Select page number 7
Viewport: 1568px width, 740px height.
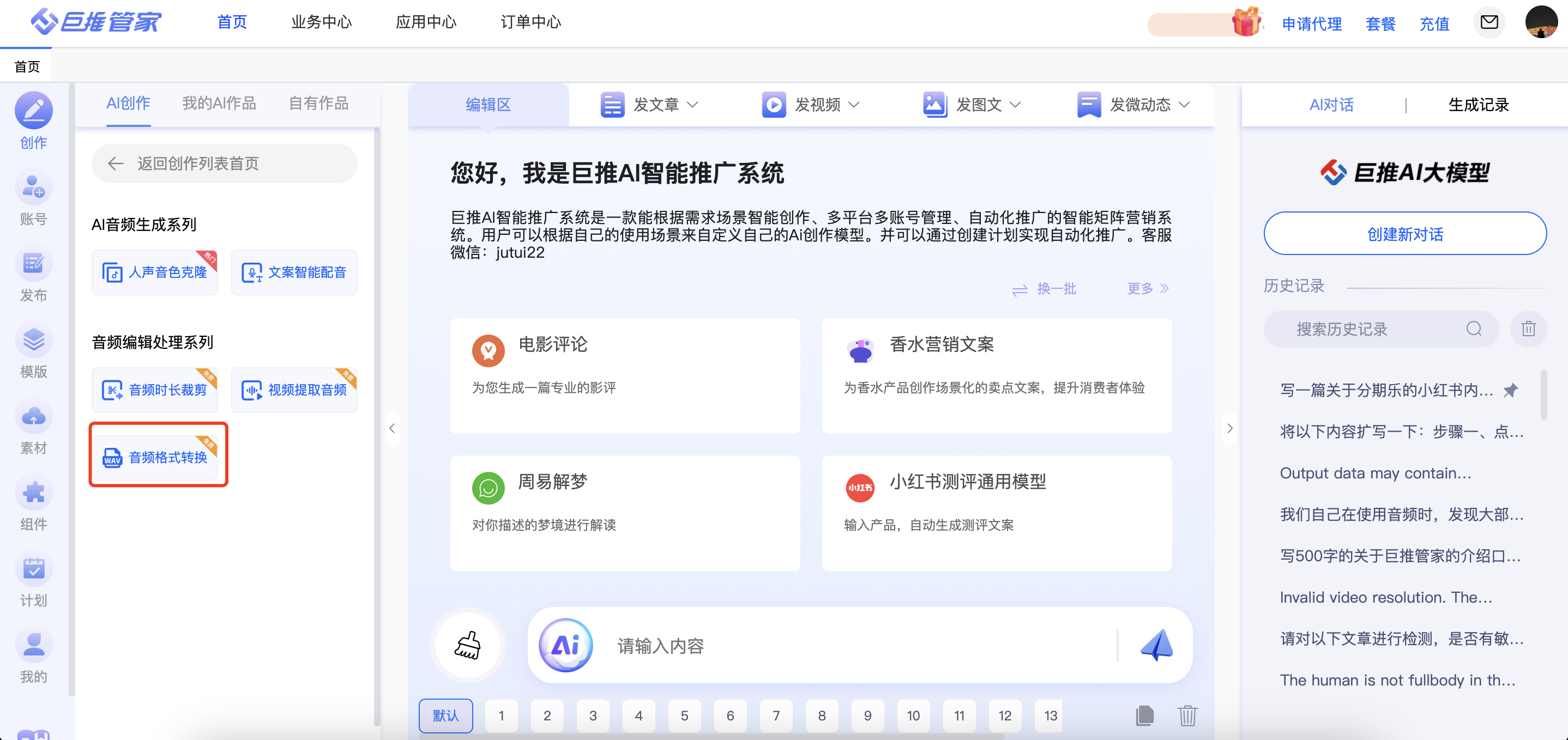tap(775, 715)
